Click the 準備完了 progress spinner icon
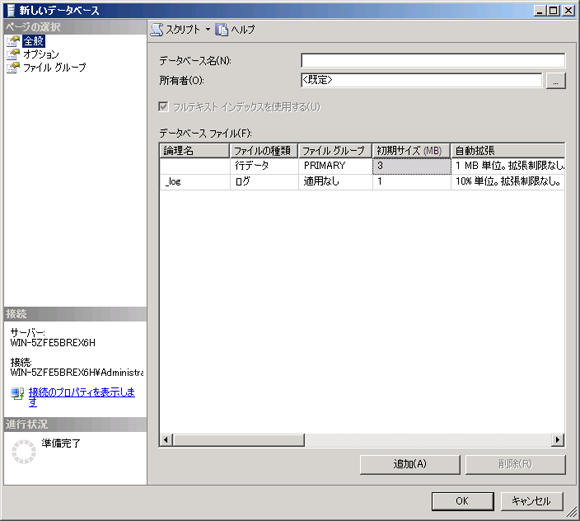The image size is (580, 521). [24, 451]
